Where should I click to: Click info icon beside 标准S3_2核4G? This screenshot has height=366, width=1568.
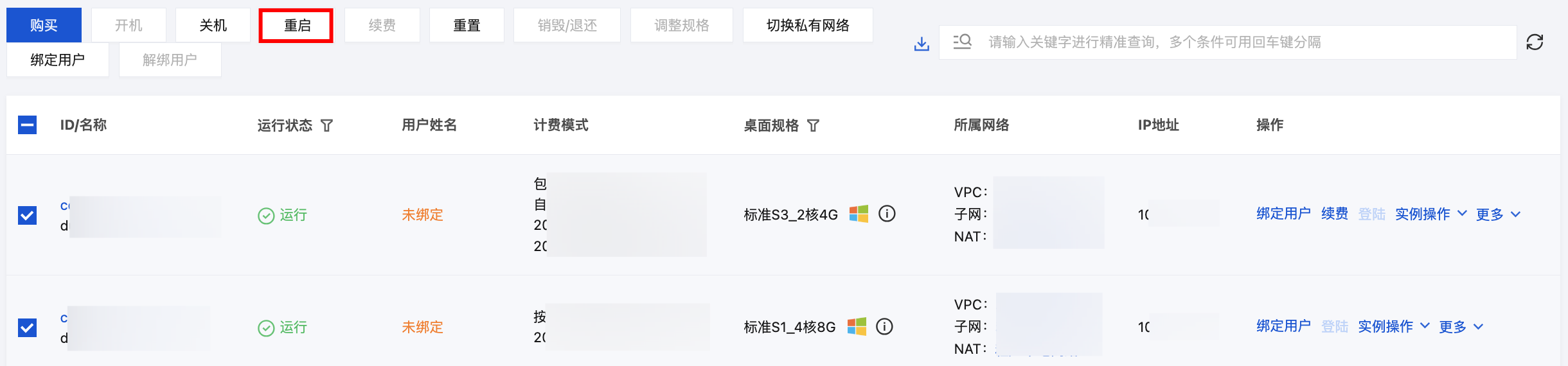[x=887, y=214]
